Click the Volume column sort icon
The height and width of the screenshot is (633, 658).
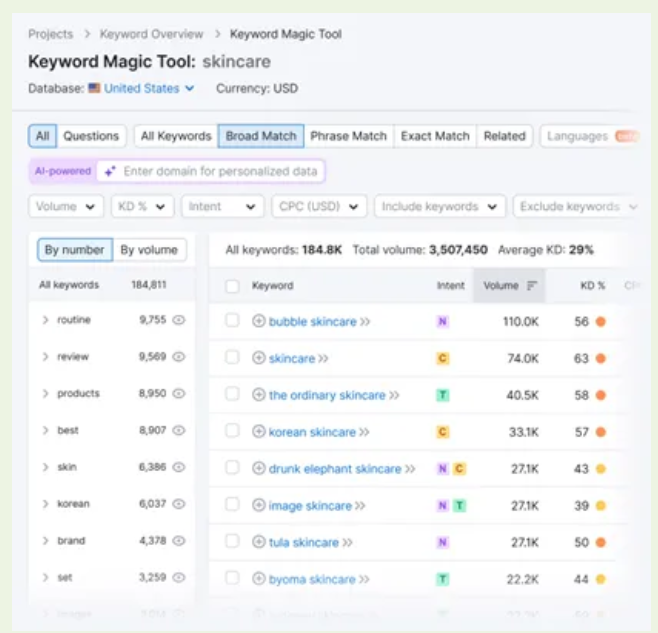coord(532,285)
